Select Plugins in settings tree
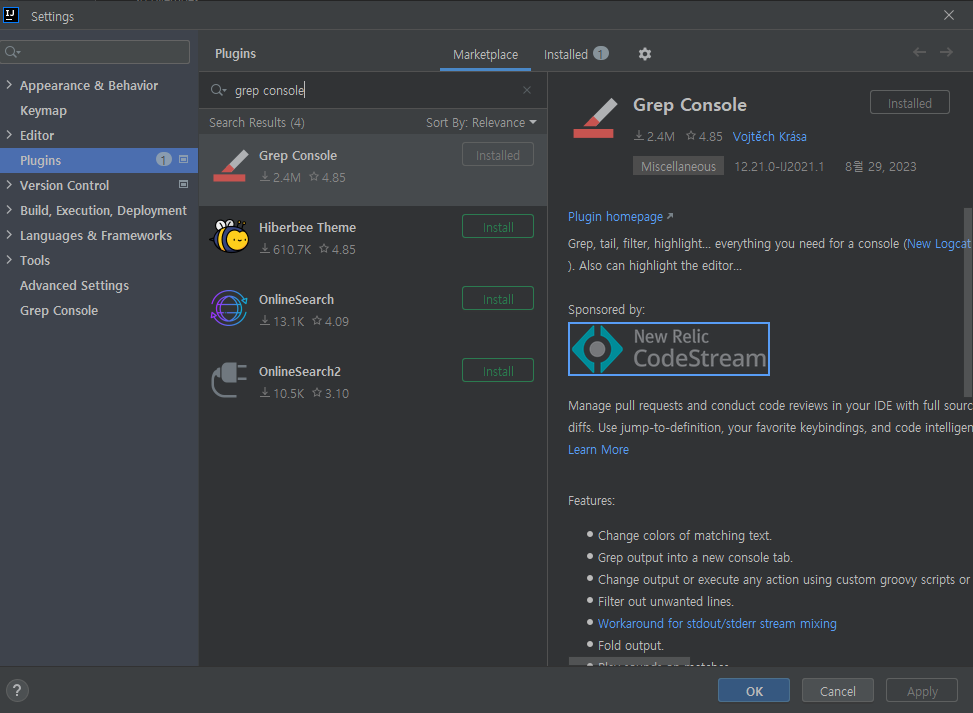Viewport: 973px width, 713px height. [x=99, y=160]
